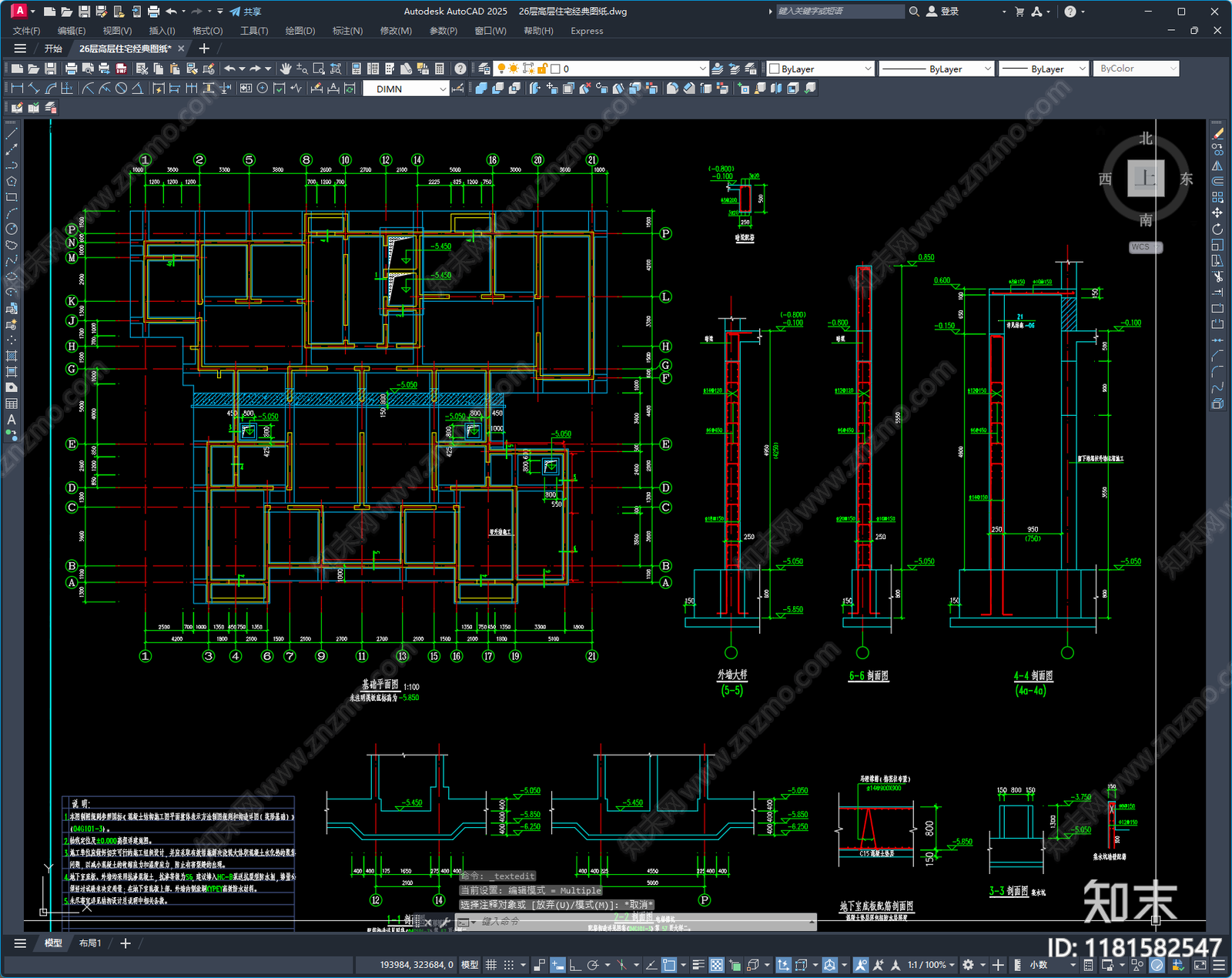
Task: Open the 文件(F) menu
Action: 26,31
